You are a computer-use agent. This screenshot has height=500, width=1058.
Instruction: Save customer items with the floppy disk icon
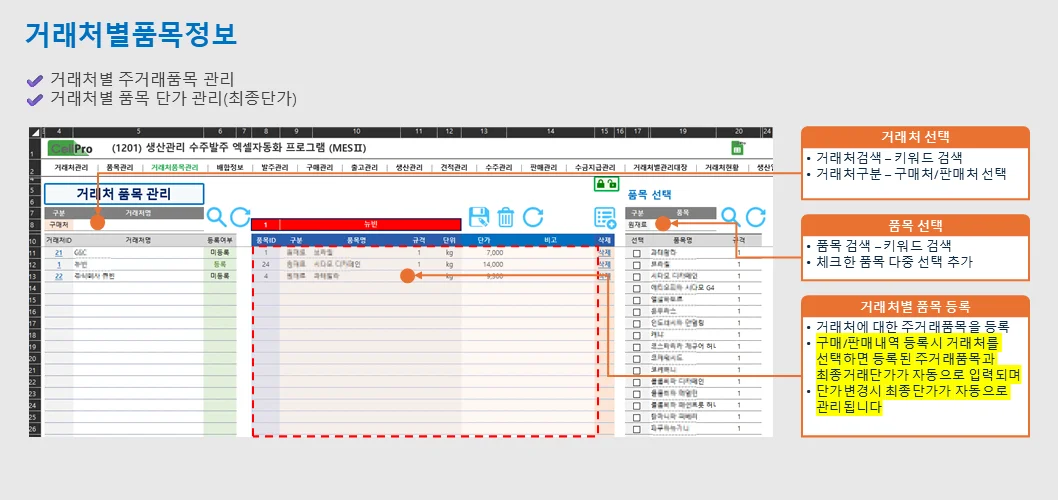[479, 217]
